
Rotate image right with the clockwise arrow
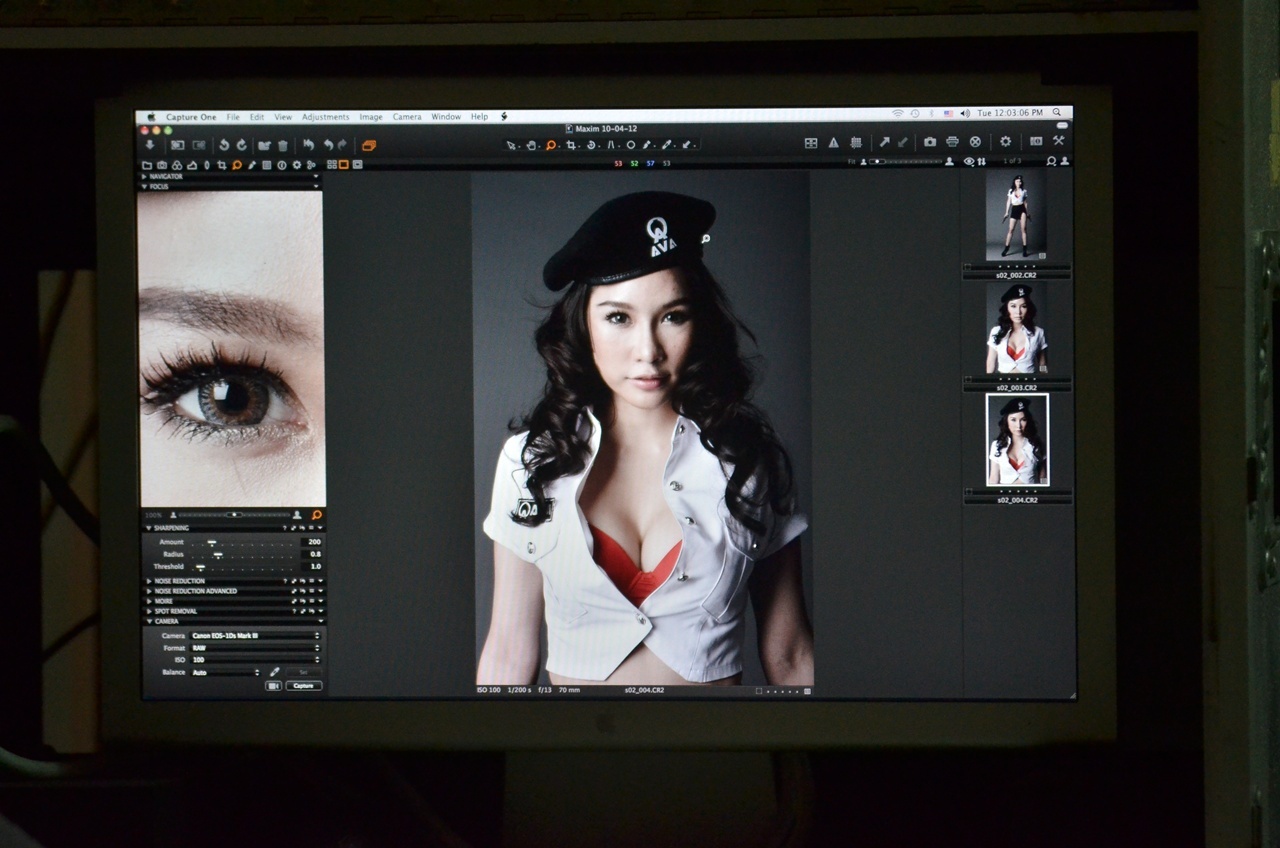tap(241, 145)
